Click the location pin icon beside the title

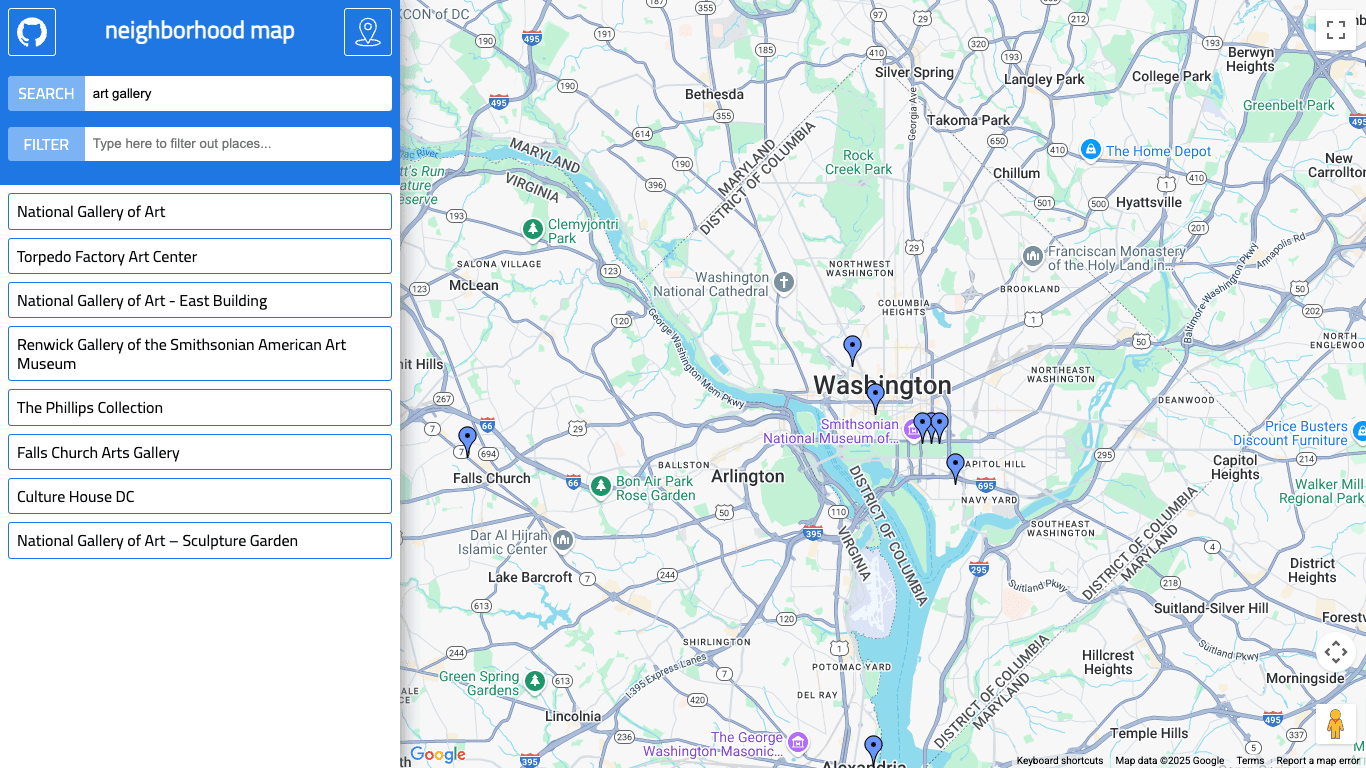(368, 31)
